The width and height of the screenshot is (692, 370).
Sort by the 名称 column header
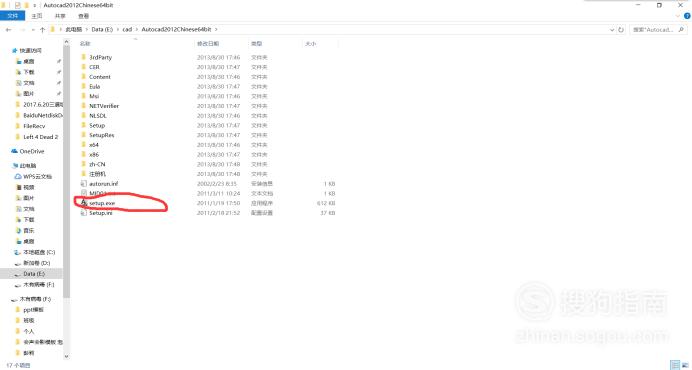pos(85,44)
